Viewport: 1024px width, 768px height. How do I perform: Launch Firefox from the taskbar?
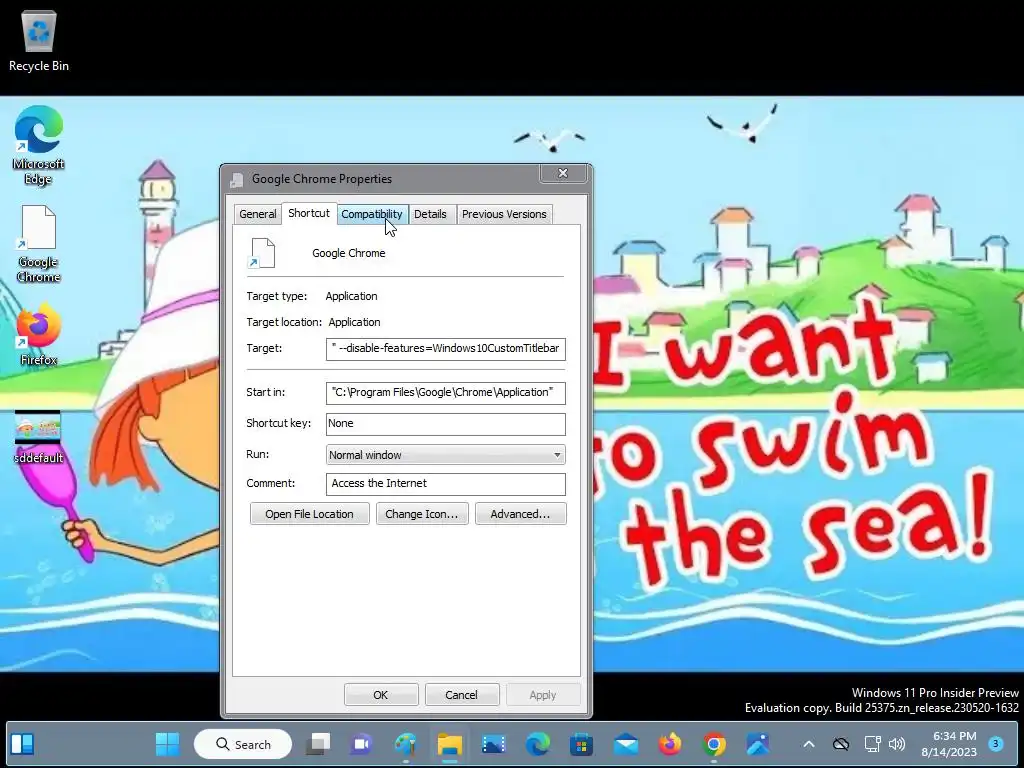[x=669, y=744]
